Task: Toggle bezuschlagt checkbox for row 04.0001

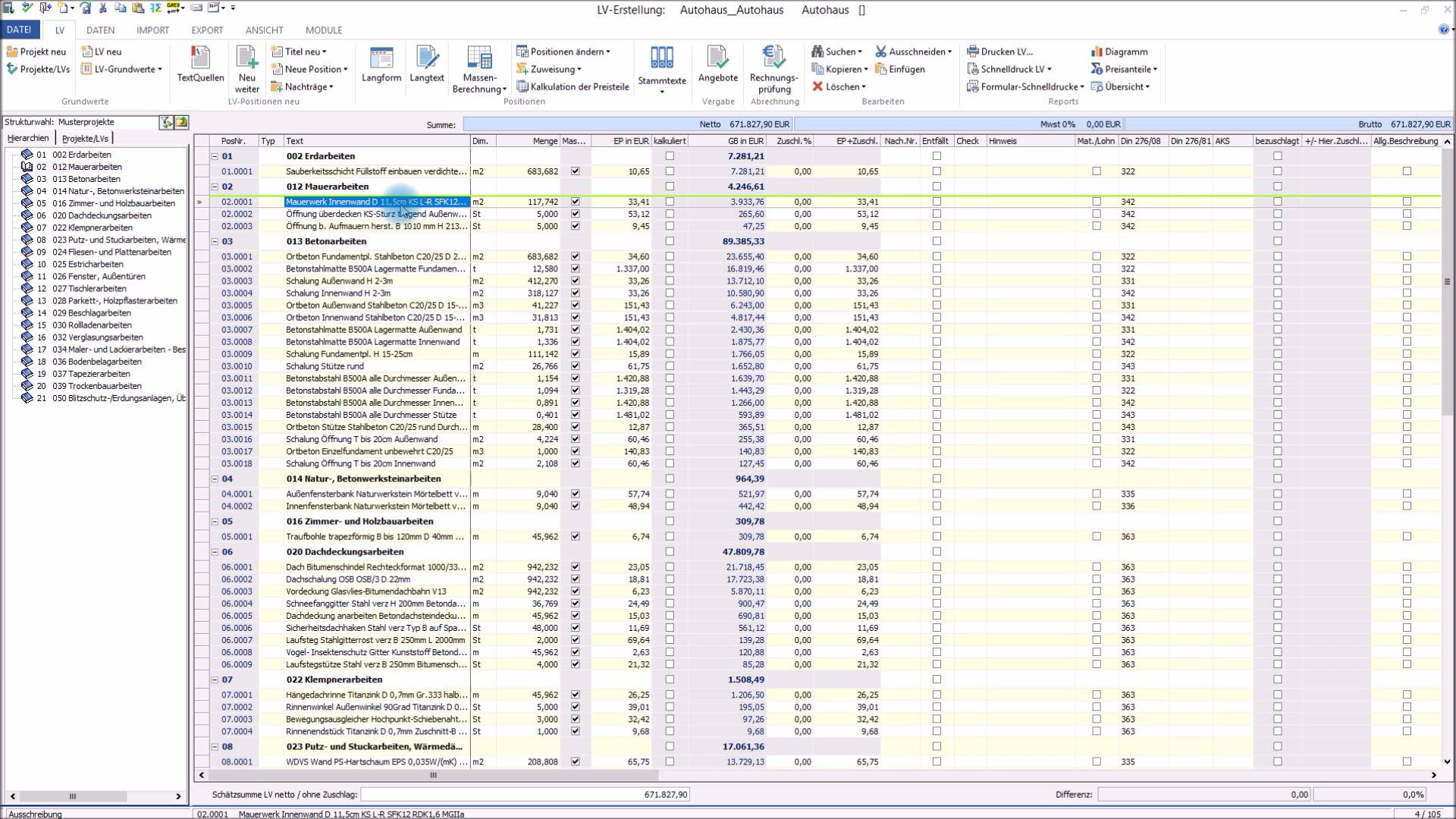Action: 1278,494
